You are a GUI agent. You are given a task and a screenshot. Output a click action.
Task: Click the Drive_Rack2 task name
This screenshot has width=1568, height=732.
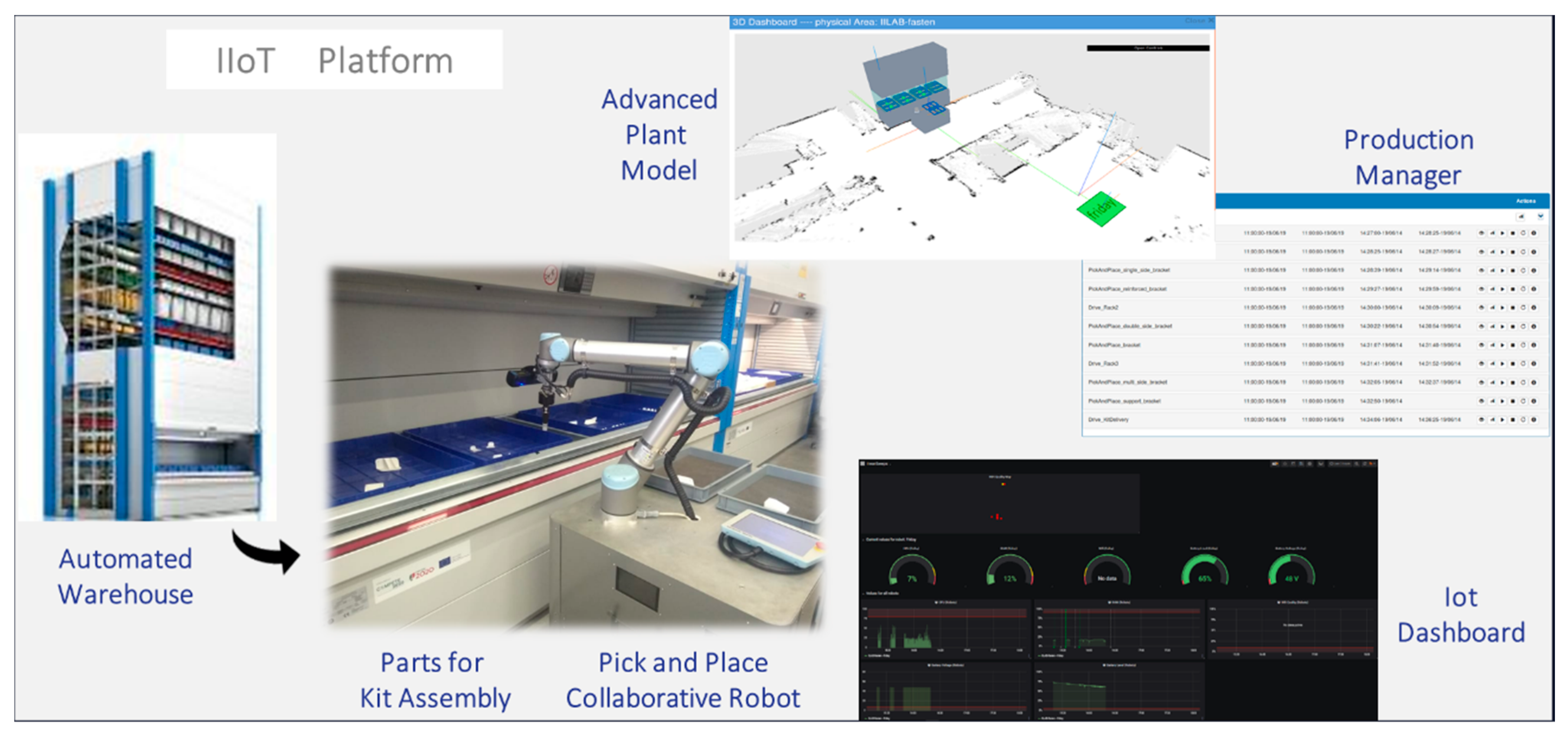point(1103,308)
